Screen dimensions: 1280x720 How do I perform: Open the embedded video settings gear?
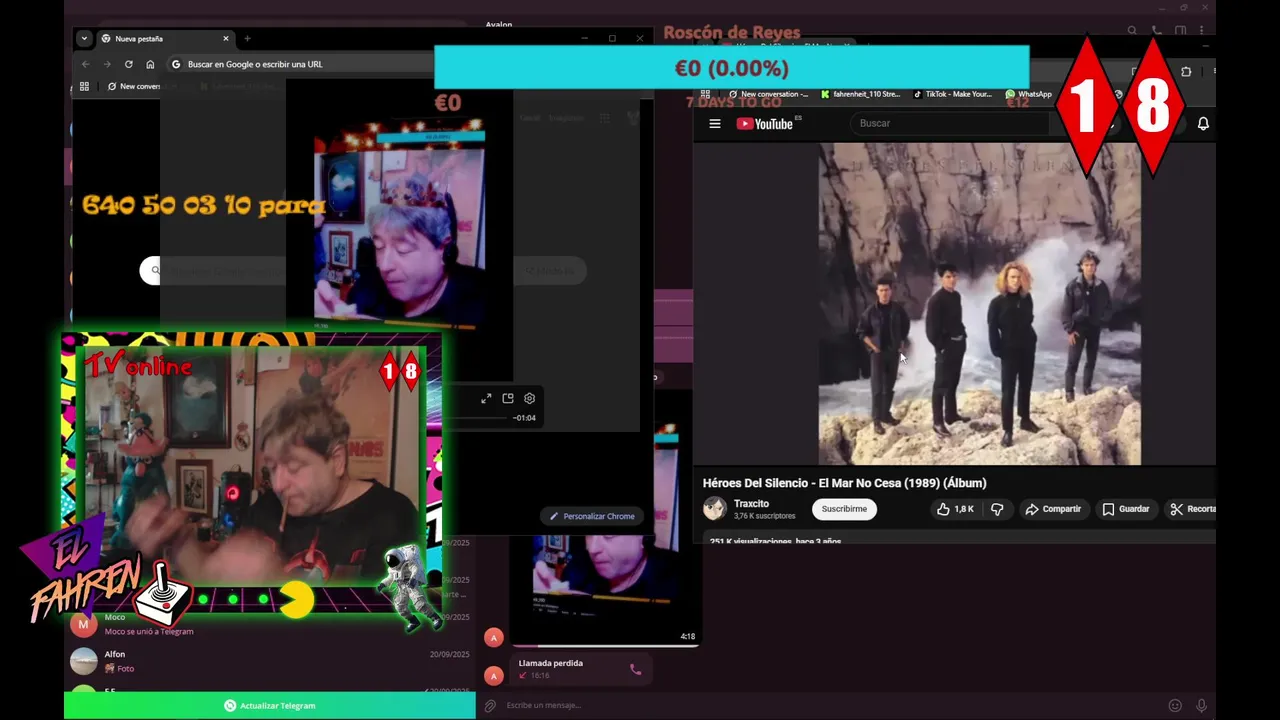click(x=530, y=398)
